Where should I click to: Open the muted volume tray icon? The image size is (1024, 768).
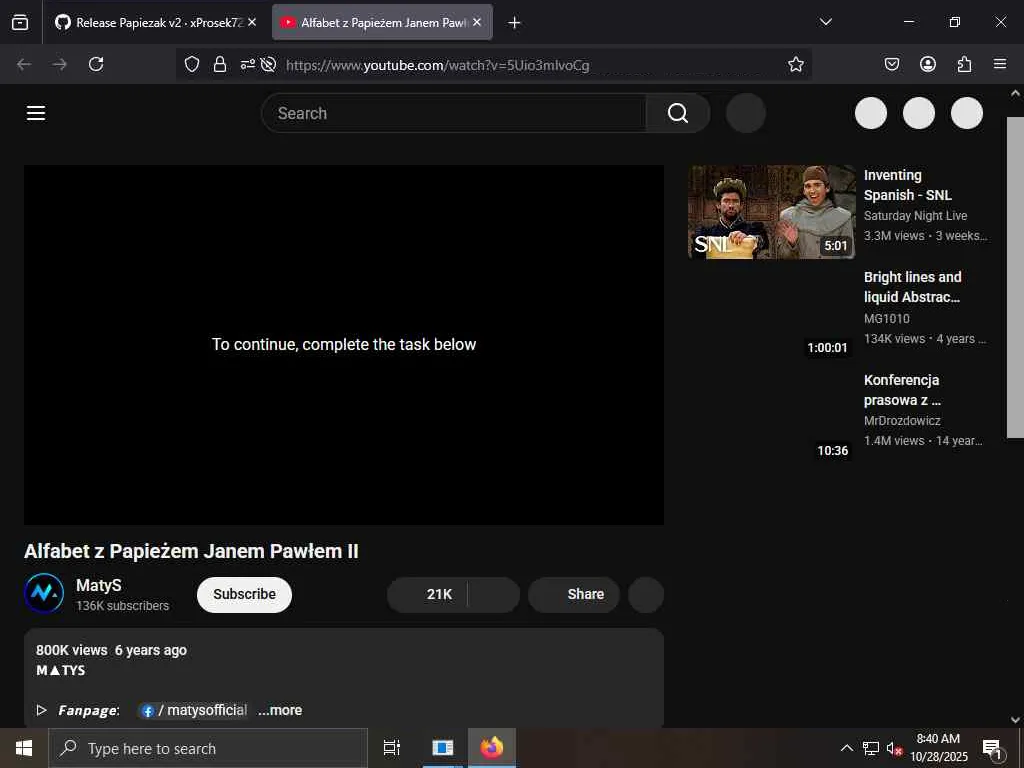click(894, 748)
